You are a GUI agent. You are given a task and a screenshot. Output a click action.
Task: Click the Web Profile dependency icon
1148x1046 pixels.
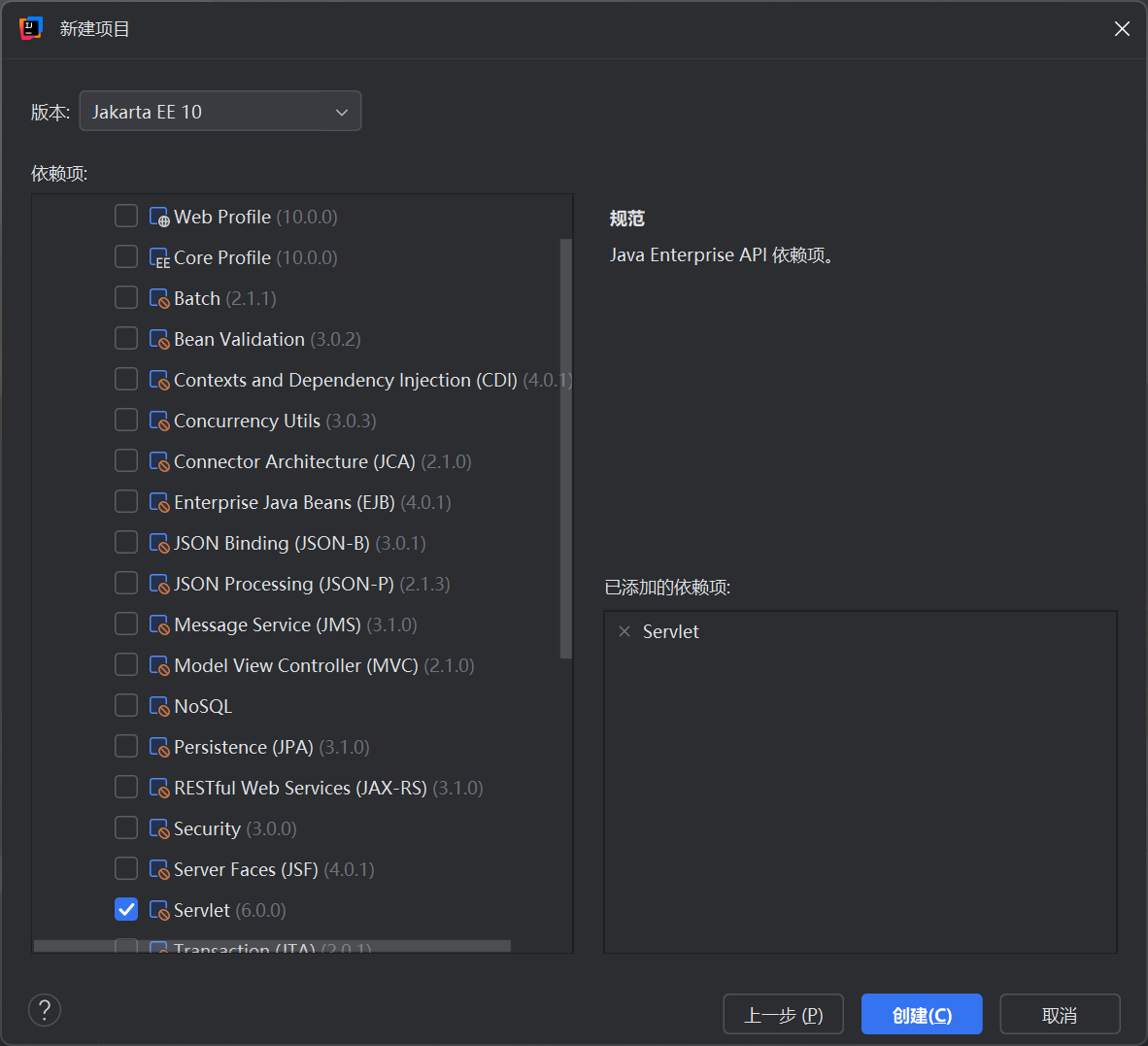click(x=159, y=218)
